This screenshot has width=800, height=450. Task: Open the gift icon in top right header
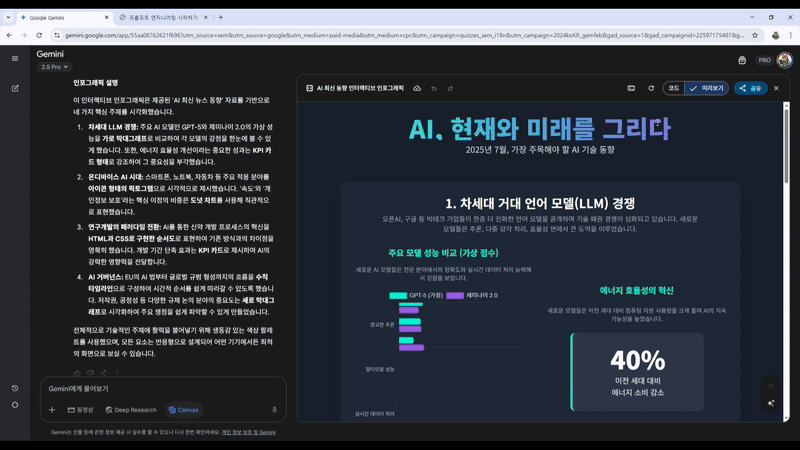(742, 60)
